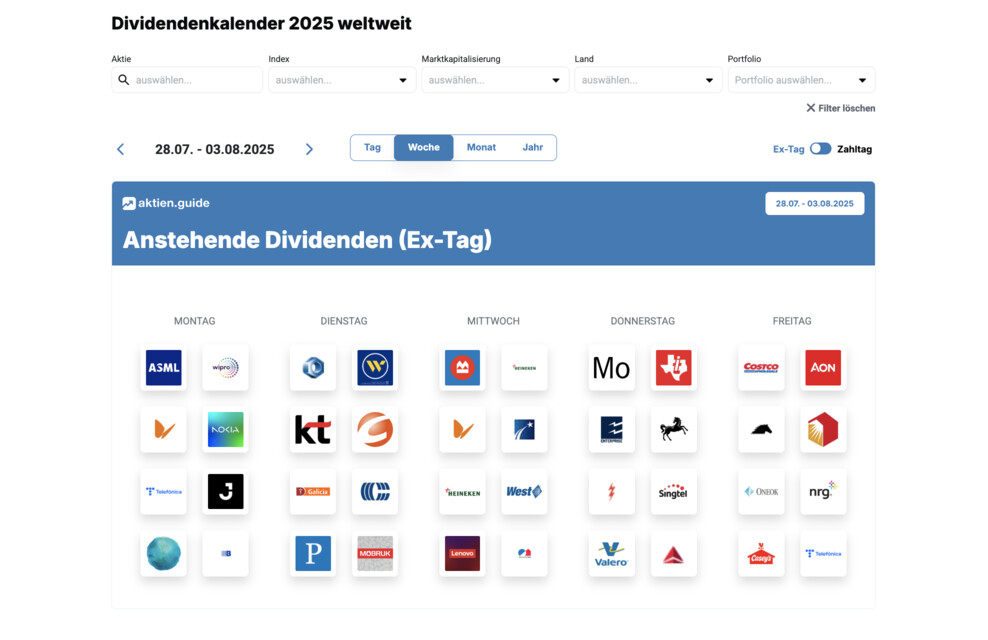
Task: Open the Singtel dividend tile
Action: [x=673, y=492]
